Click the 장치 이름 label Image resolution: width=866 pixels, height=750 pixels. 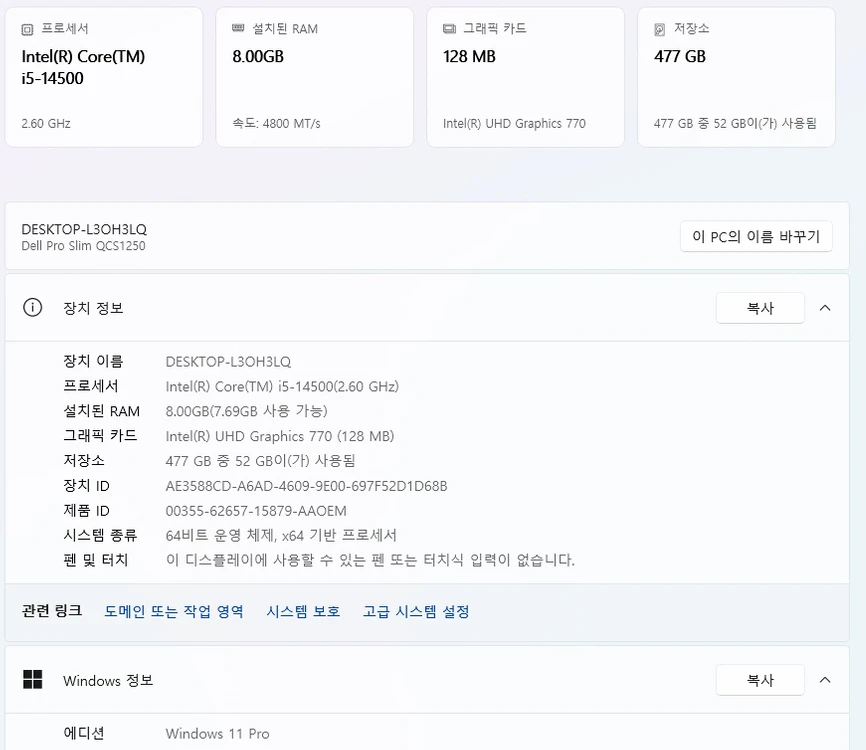93,361
